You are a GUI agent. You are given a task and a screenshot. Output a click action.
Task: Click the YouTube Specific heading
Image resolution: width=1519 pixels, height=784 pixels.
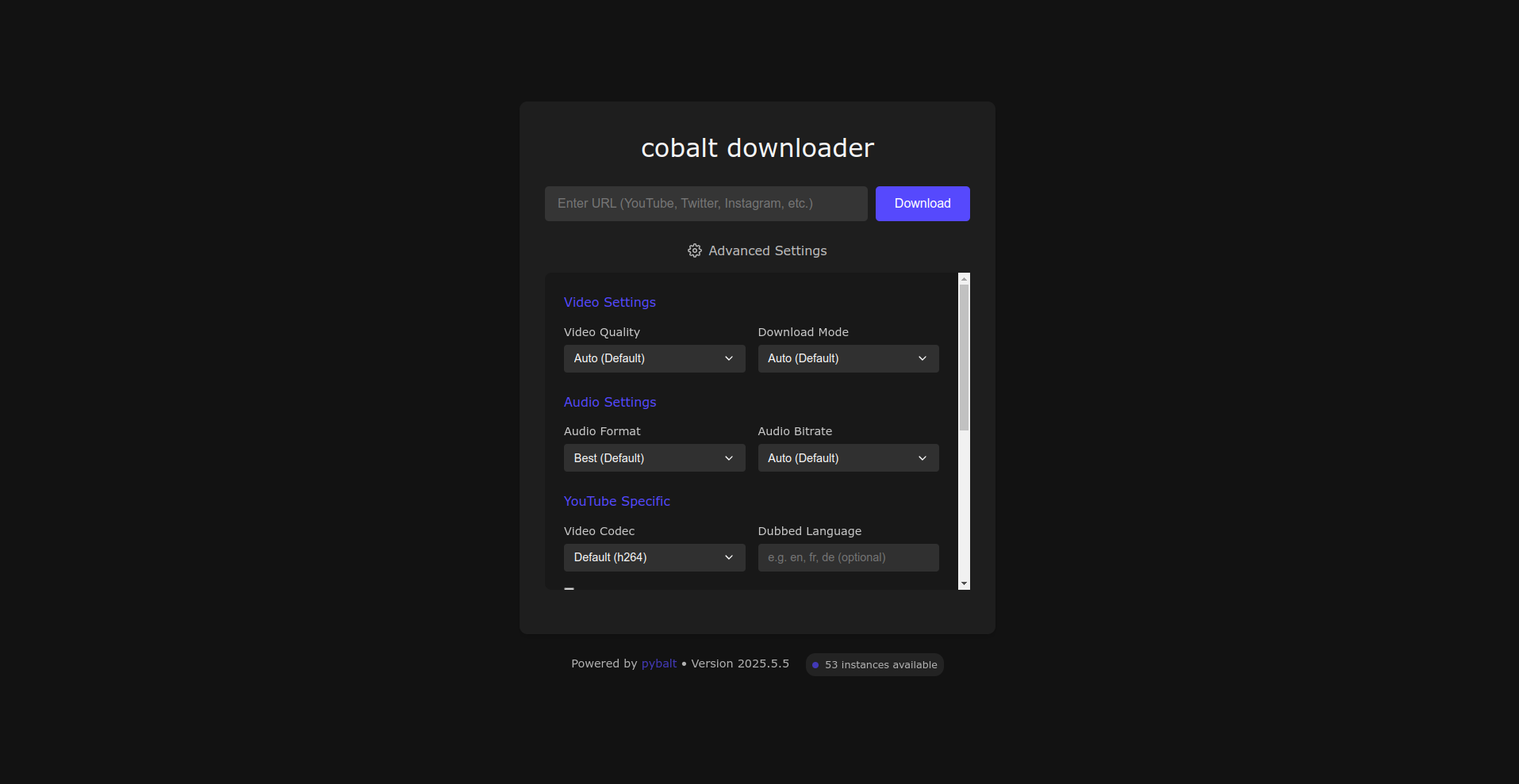pyautogui.click(x=617, y=501)
